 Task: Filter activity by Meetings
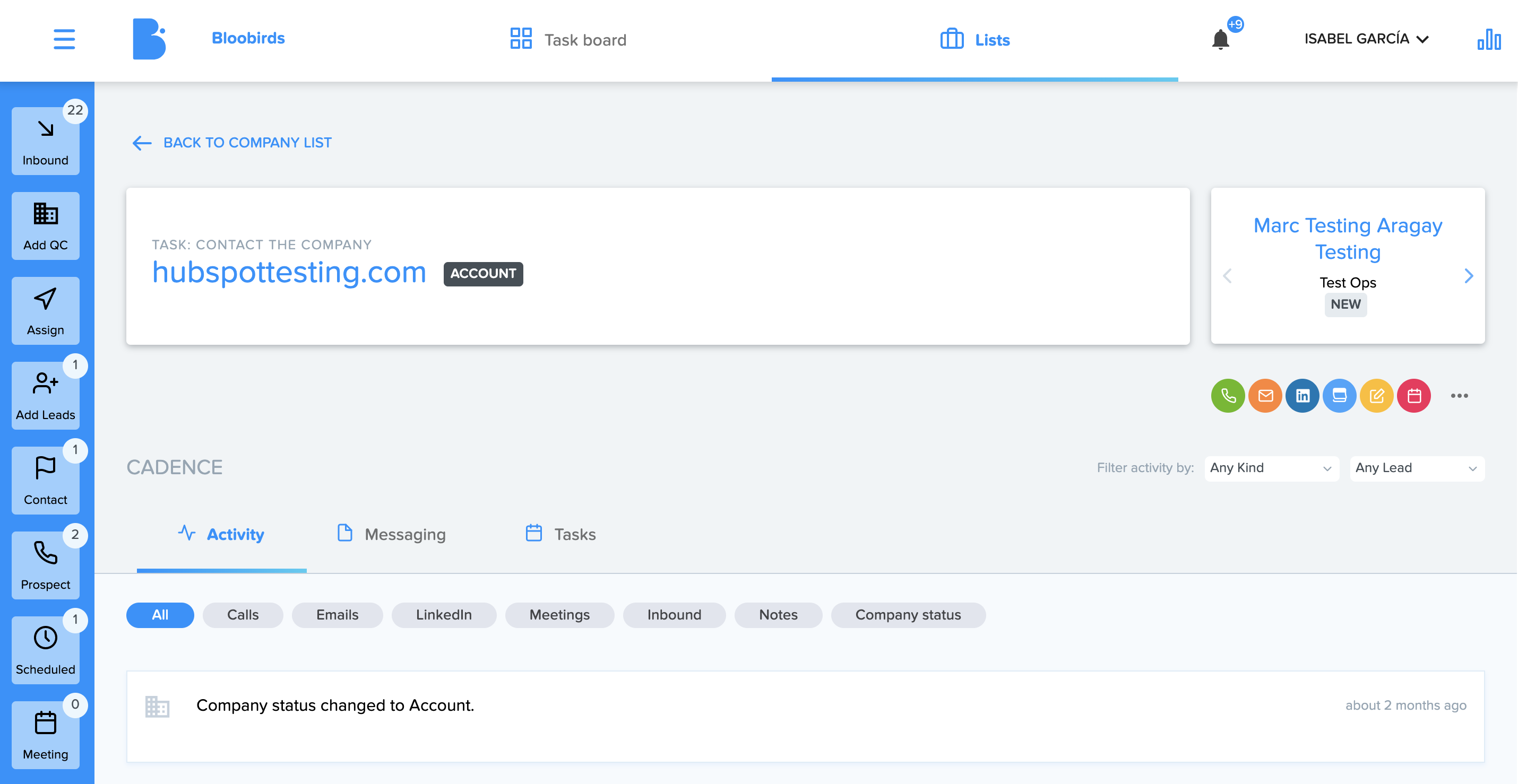(x=559, y=615)
